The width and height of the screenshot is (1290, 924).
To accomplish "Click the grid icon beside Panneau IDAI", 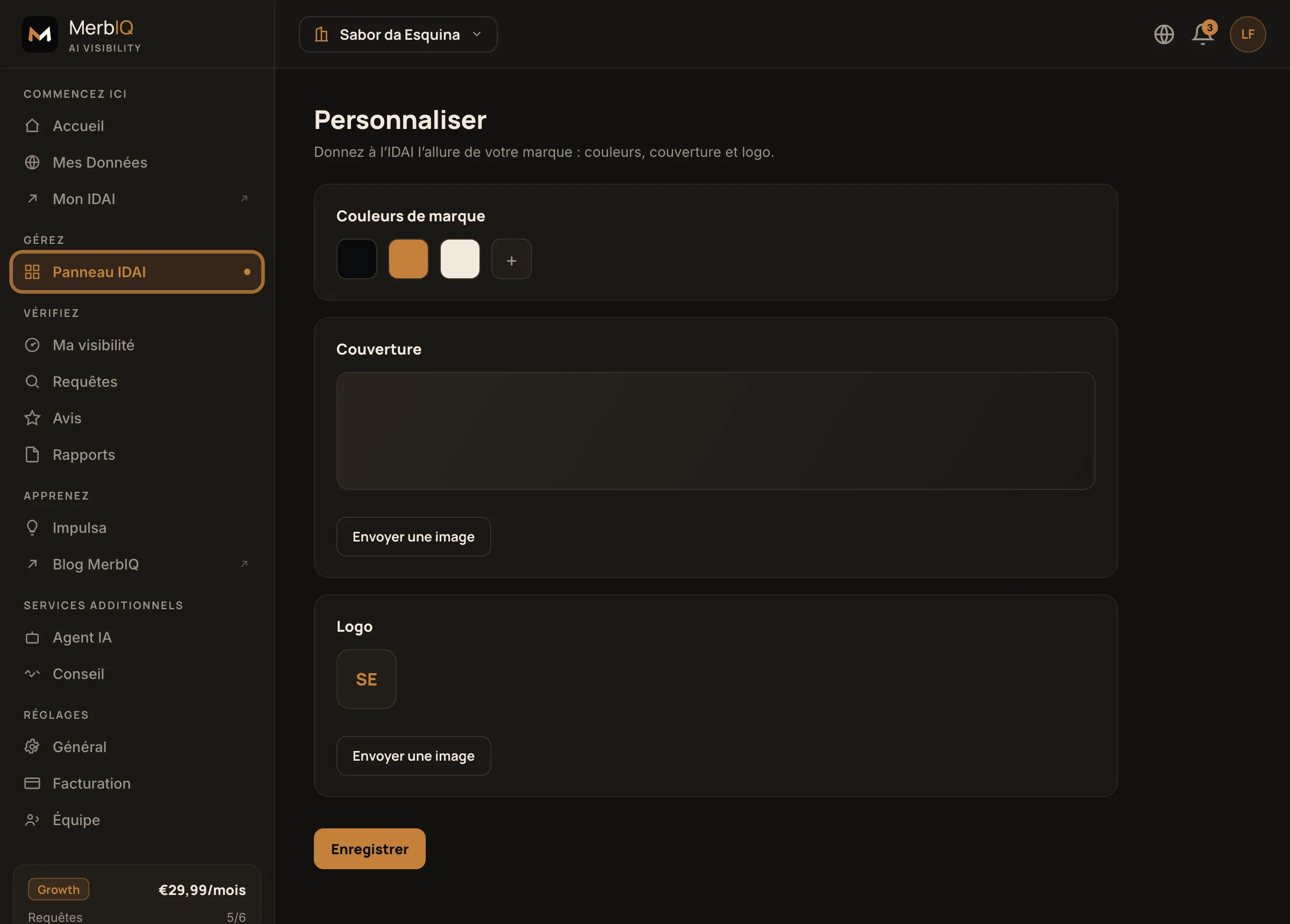I will pyautogui.click(x=32, y=272).
